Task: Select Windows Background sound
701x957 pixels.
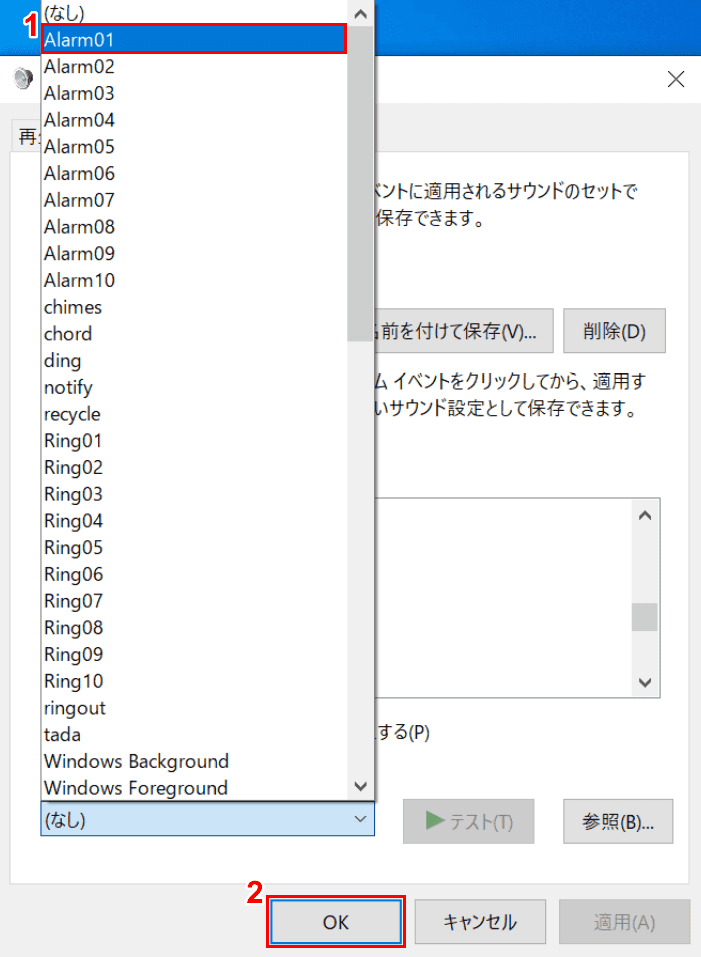Action: click(x=195, y=762)
